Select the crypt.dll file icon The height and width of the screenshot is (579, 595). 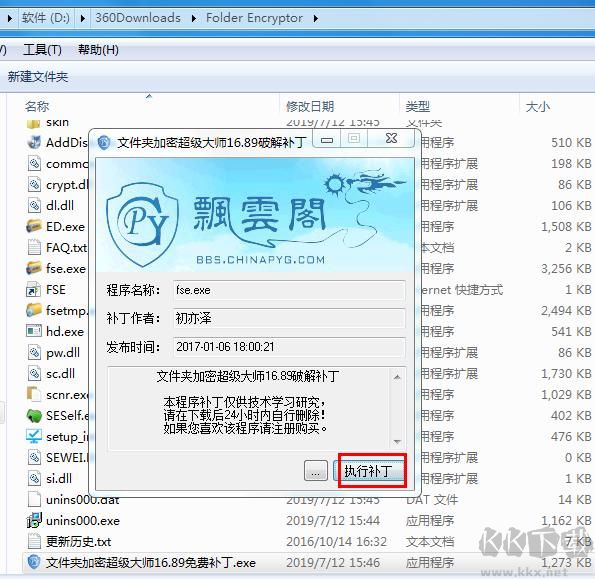pos(34,185)
